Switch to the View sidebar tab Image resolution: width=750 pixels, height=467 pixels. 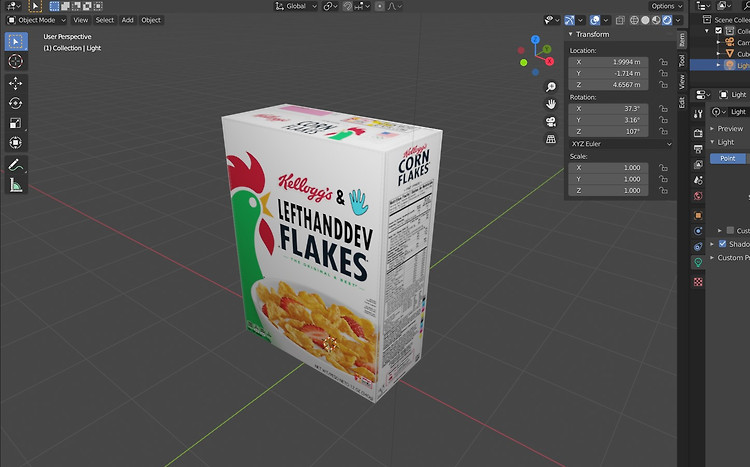(x=682, y=81)
